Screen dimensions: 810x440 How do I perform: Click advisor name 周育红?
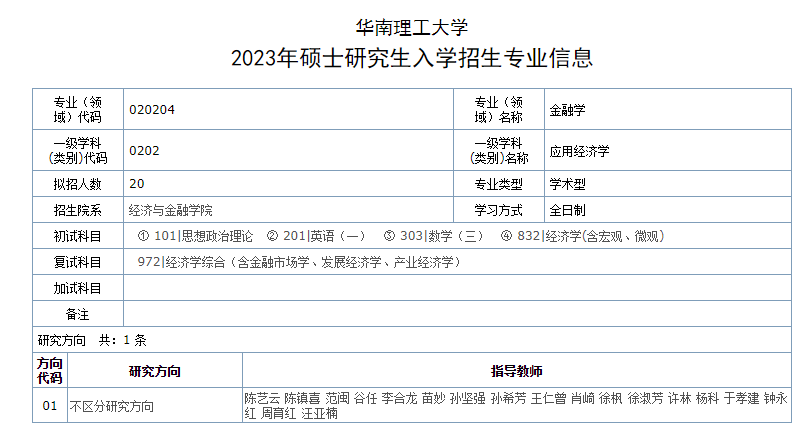[x=278, y=413]
